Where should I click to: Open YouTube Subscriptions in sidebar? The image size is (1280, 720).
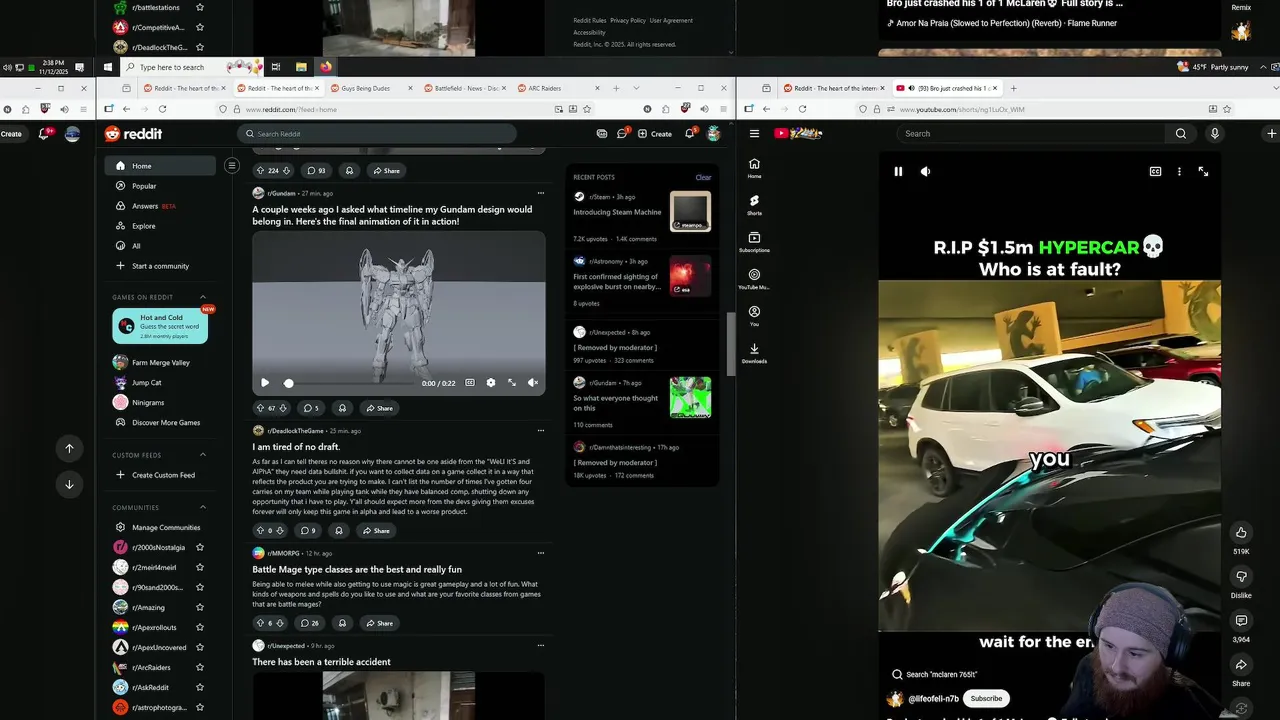click(754, 241)
